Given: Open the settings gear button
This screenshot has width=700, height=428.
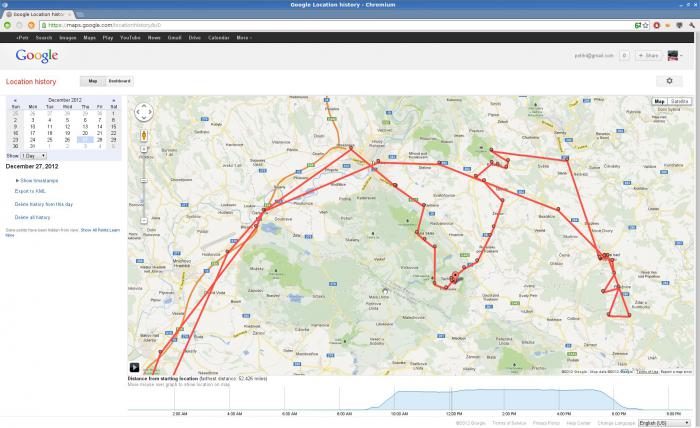Looking at the screenshot, I should point(669,81).
